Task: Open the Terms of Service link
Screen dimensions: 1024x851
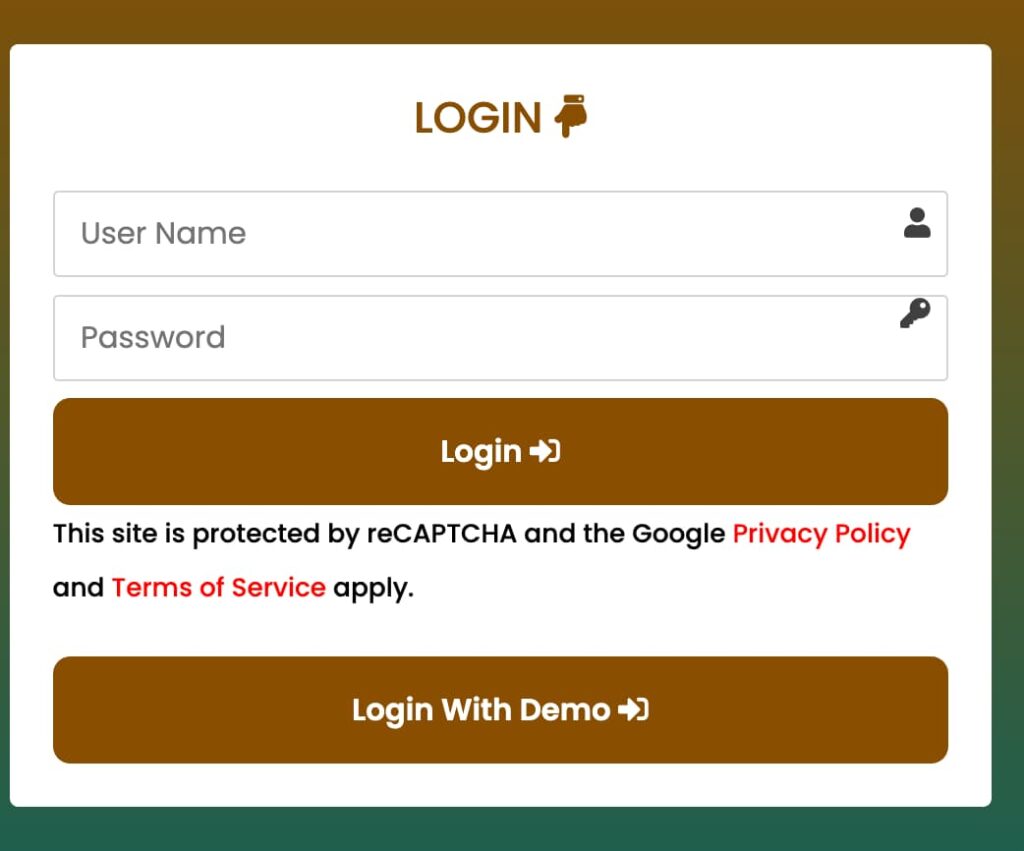Action: point(218,587)
